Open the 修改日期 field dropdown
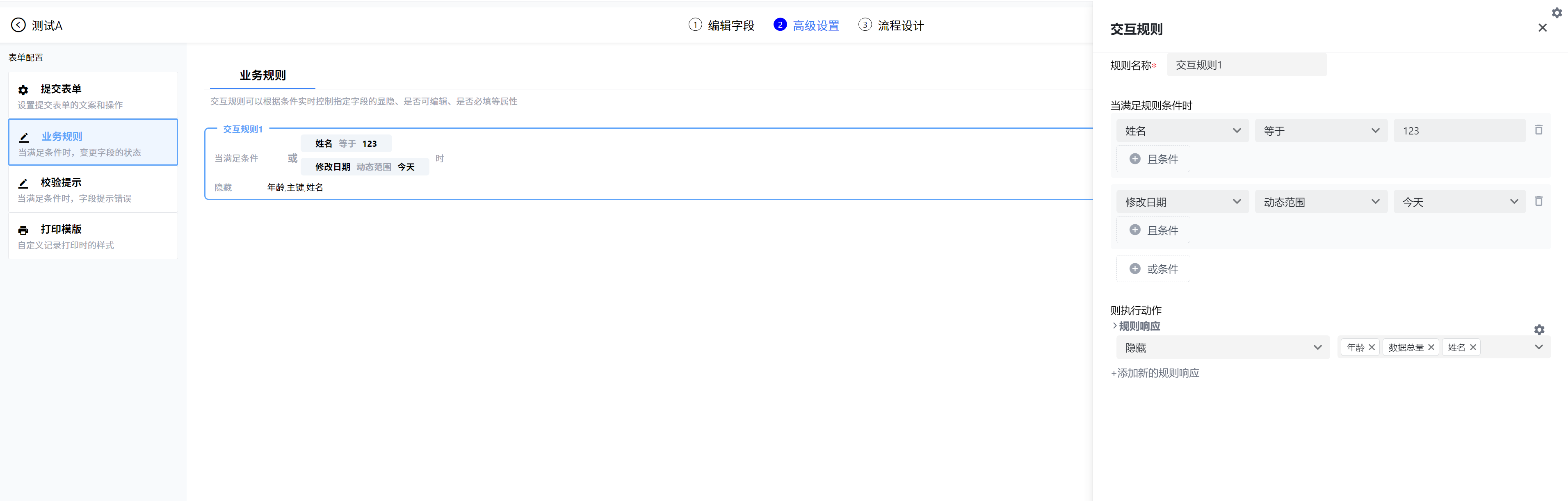This screenshot has width=1568, height=501. pyautogui.click(x=1182, y=201)
